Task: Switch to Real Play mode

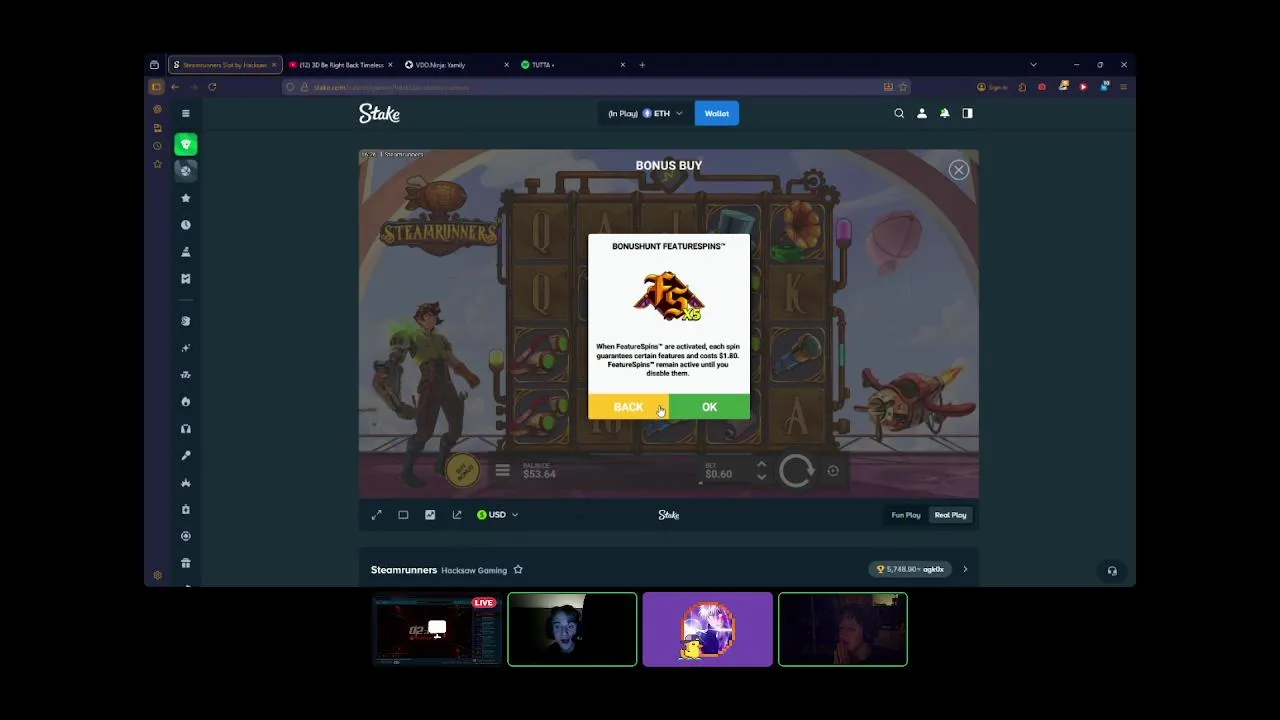Action: click(950, 515)
